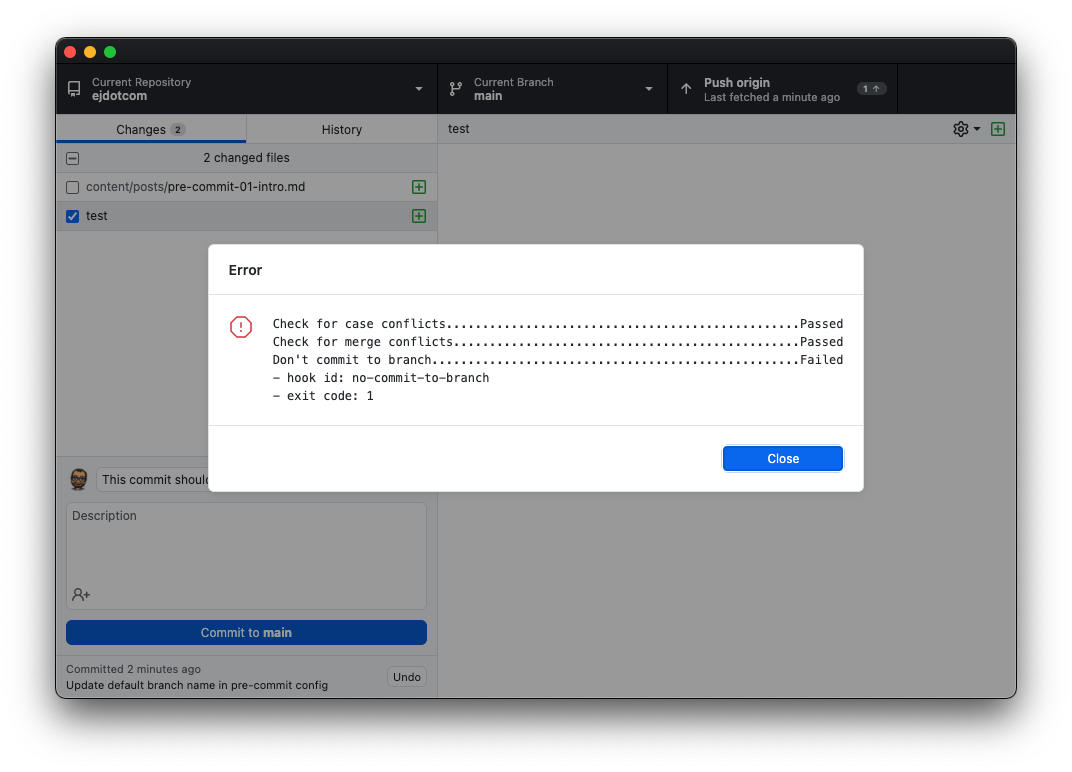Click the added status icon for pre-commit-01-intro.md
This screenshot has height=772, width=1072.
419,187
